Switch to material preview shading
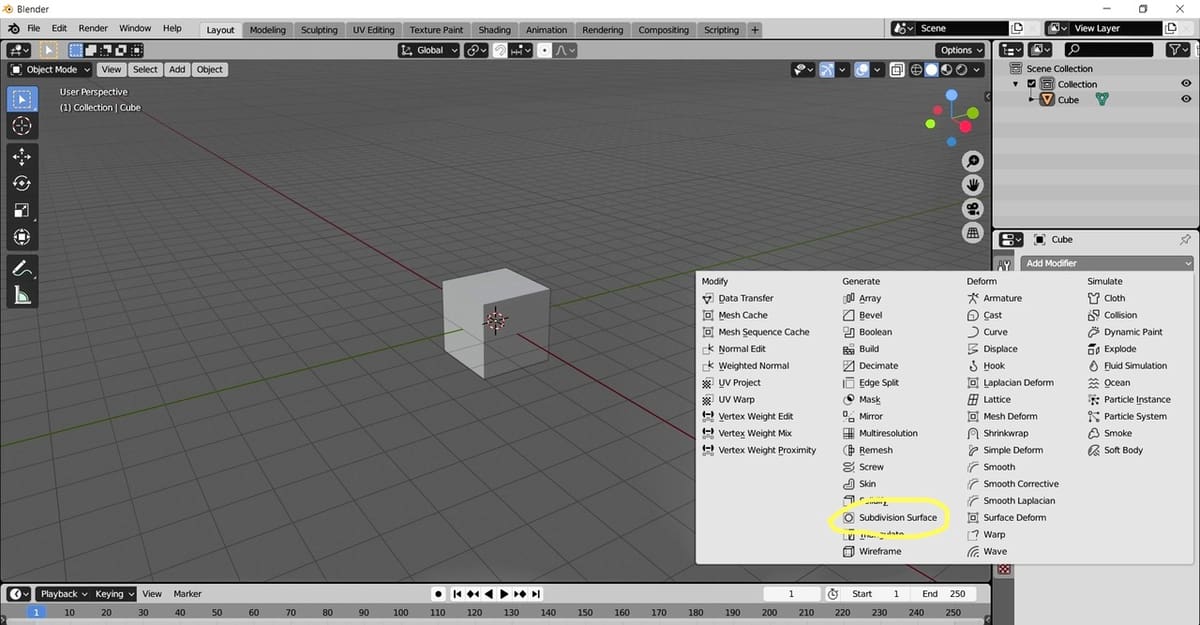The width and height of the screenshot is (1200, 625). (x=946, y=70)
